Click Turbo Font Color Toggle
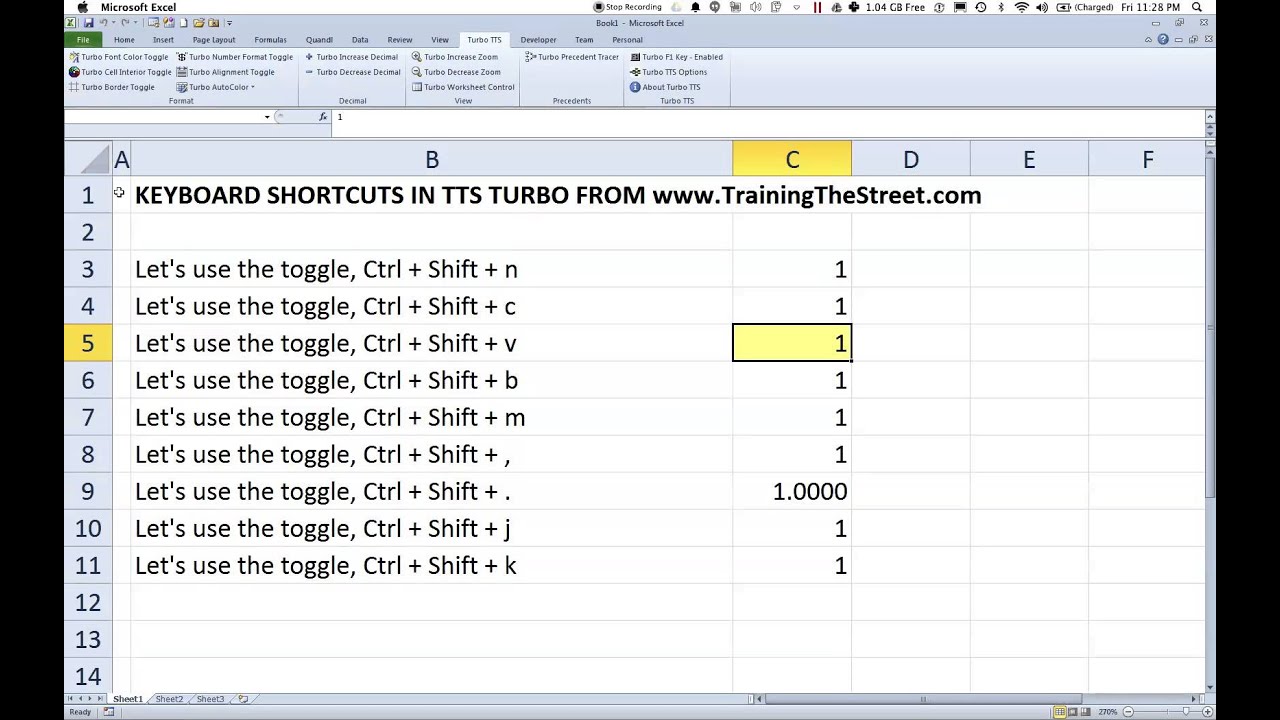1280x720 pixels. click(118, 57)
